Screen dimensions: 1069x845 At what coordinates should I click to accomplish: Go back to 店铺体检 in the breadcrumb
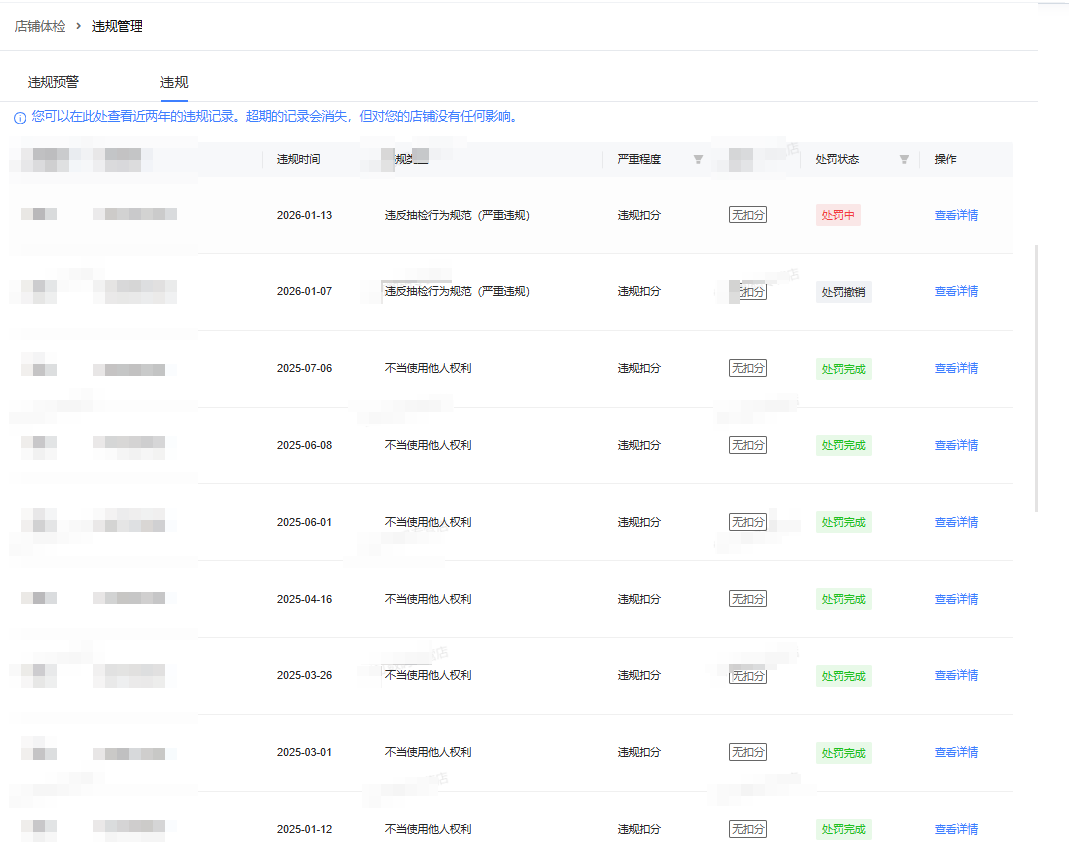pyautogui.click(x=40, y=26)
